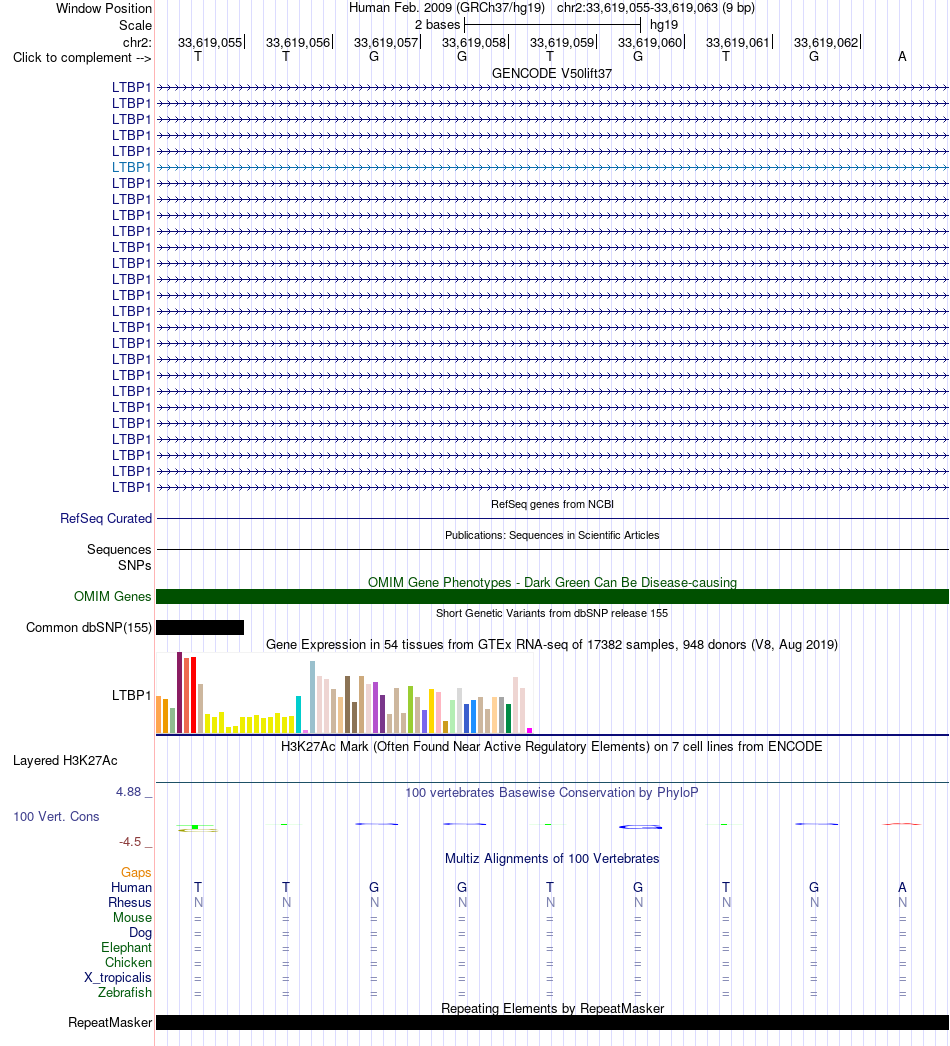Screen dimensions: 950x1046
Task: Click the Mouse species label
Action: (132, 917)
